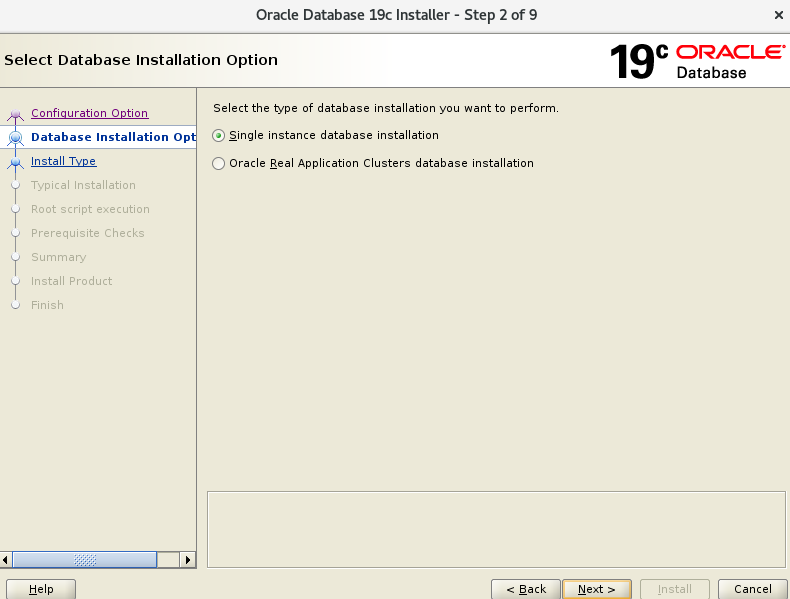This screenshot has width=790, height=599.
Task: Select the Database Installation Option step
Action: pos(113,137)
